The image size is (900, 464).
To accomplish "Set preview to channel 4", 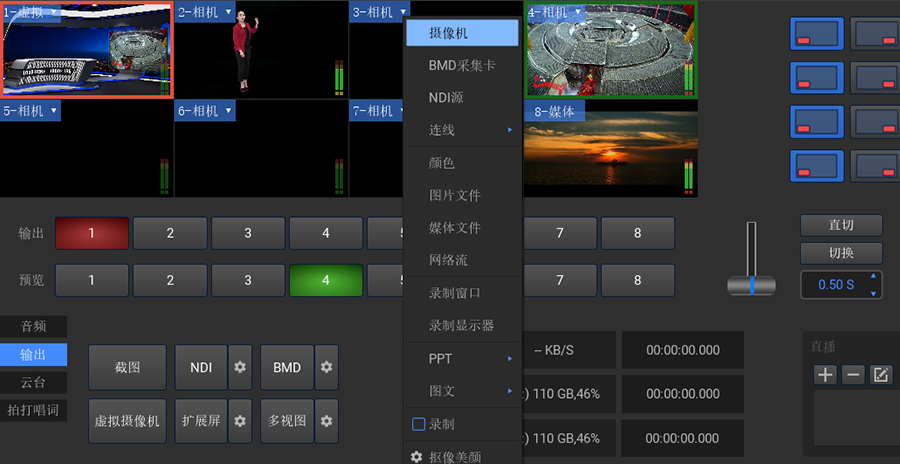I will [326, 281].
